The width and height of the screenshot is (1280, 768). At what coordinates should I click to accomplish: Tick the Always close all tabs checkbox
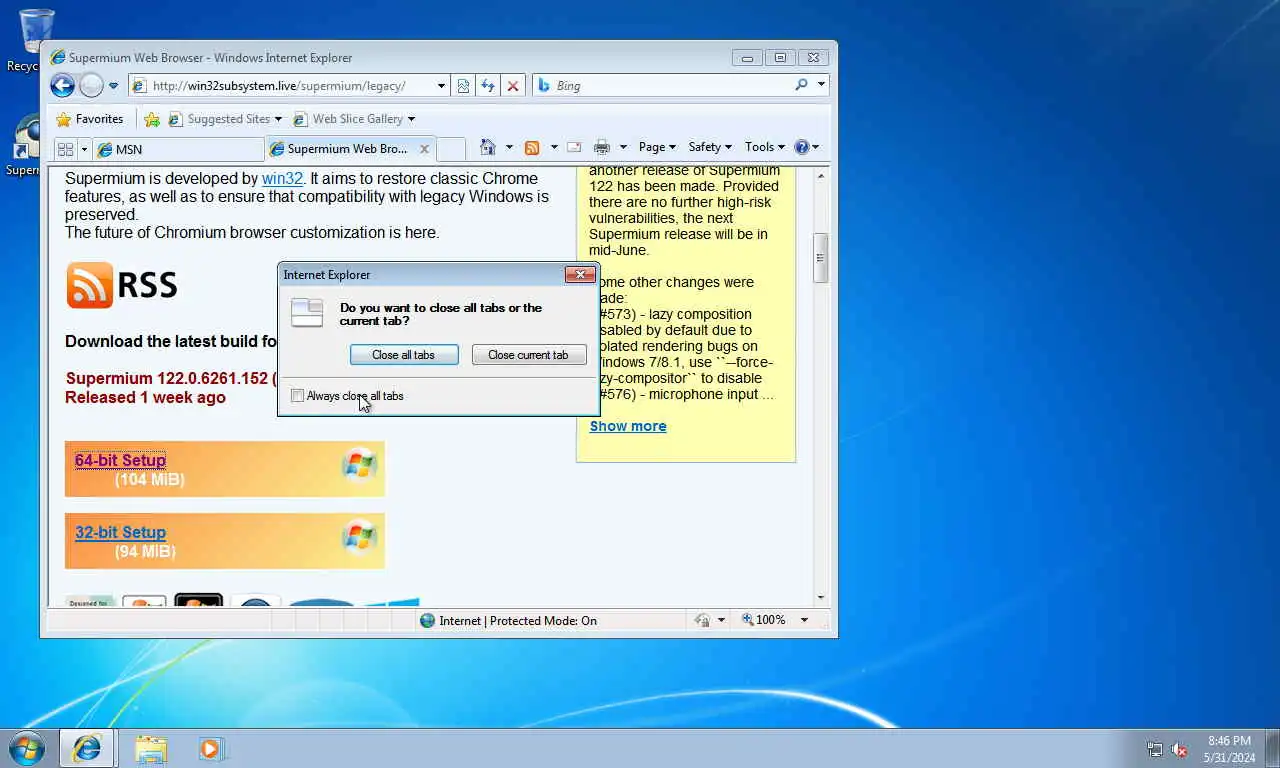pos(297,396)
